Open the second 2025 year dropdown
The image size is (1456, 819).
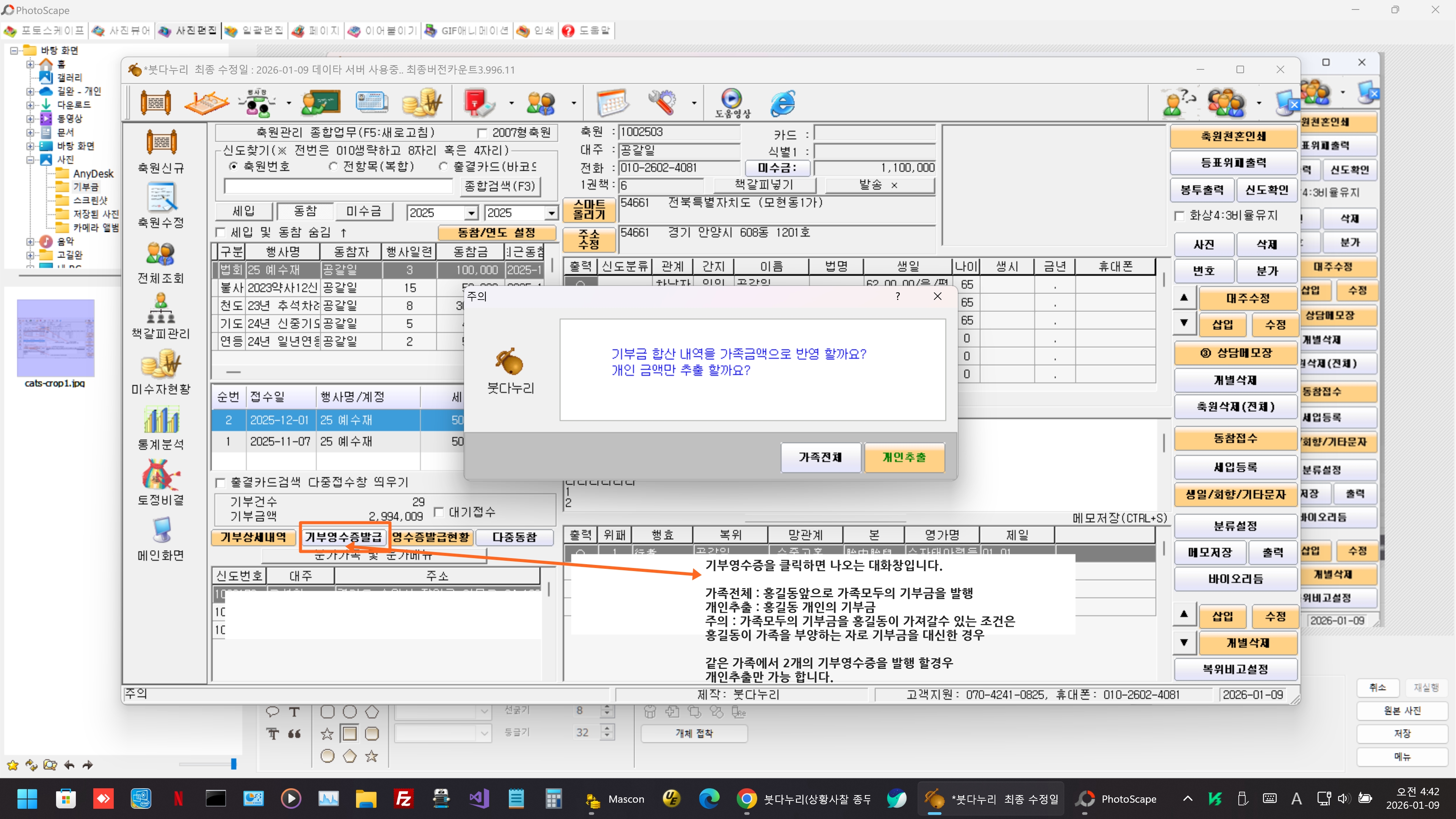coord(551,213)
